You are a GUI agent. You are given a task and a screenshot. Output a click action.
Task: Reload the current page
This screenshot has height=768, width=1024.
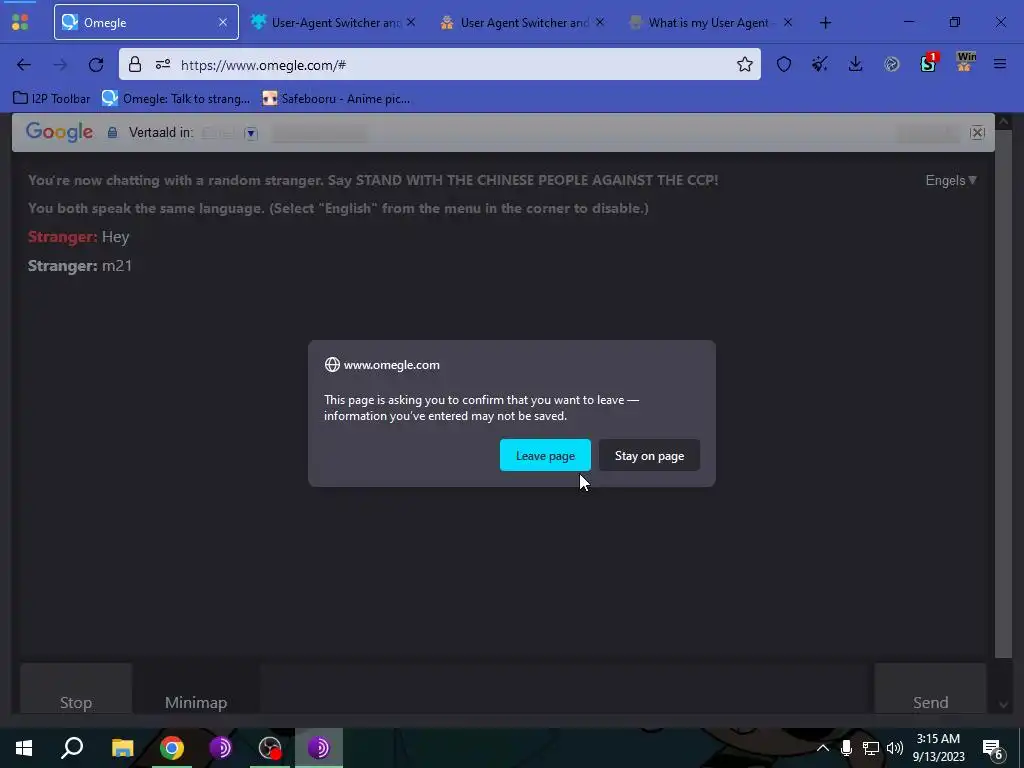coord(96,65)
